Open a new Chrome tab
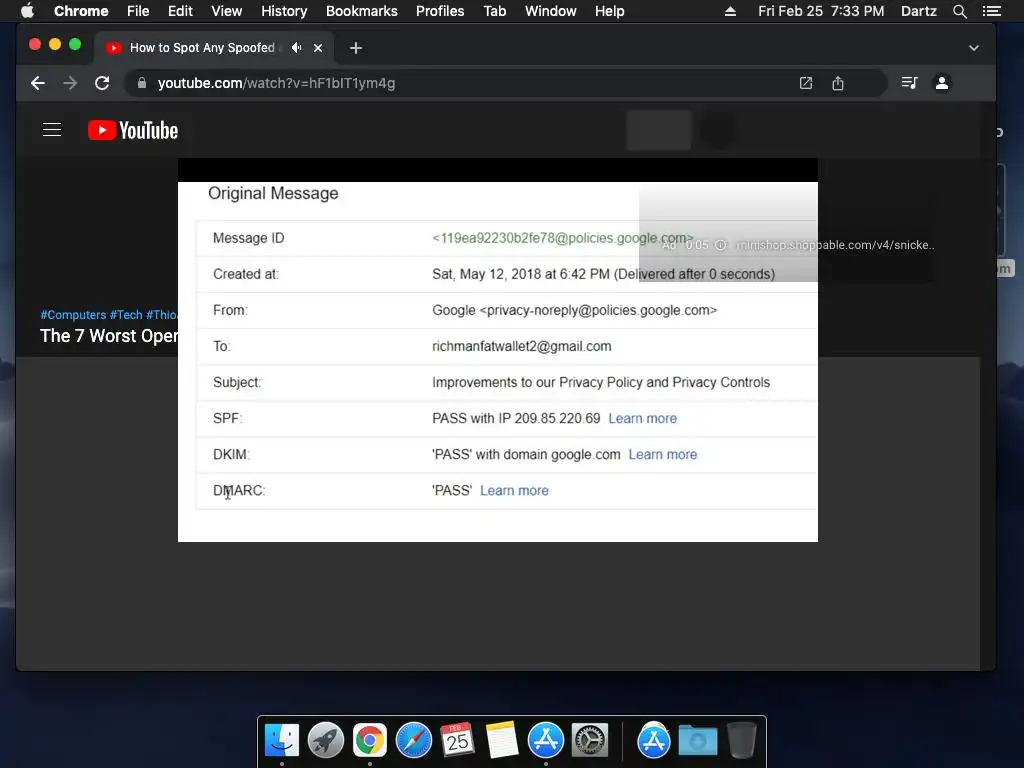 pos(355,48)
